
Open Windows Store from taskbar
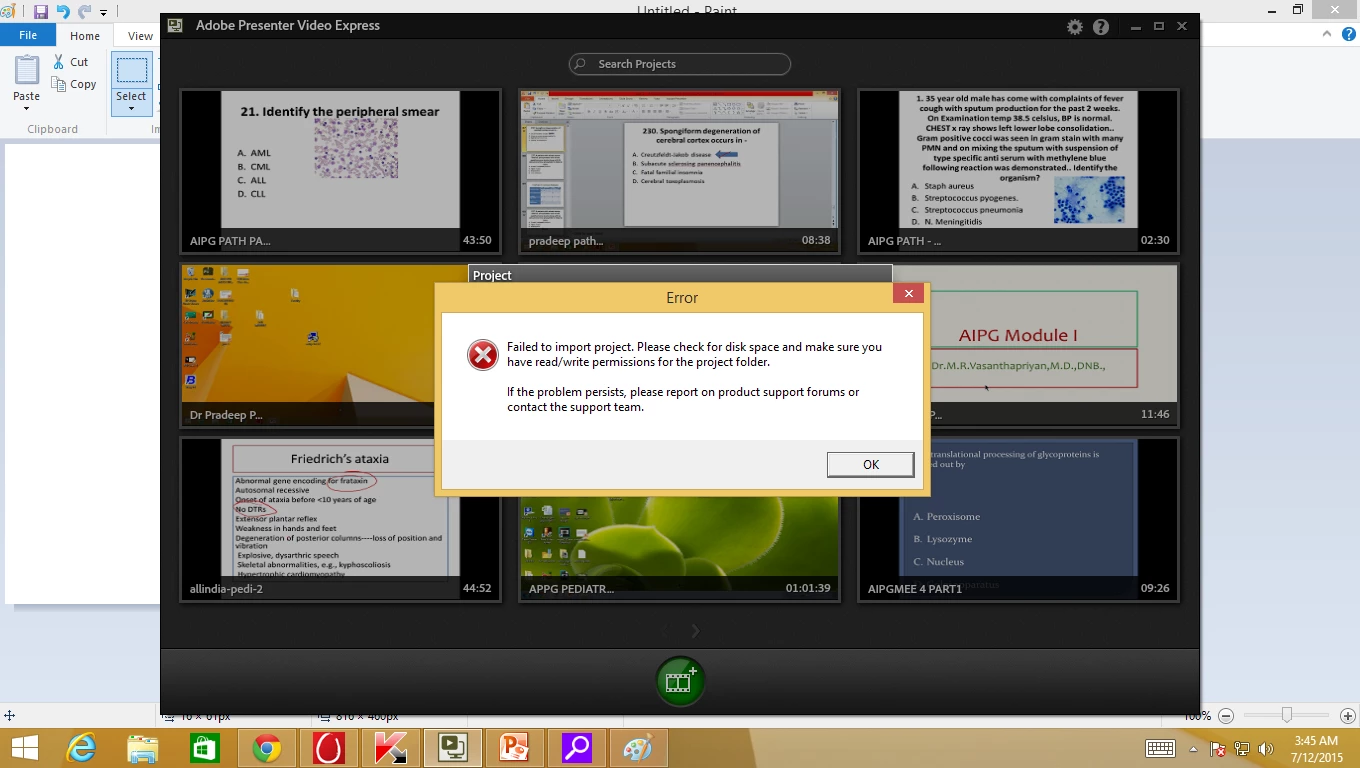pyautogui.click(x=205, y=748)
